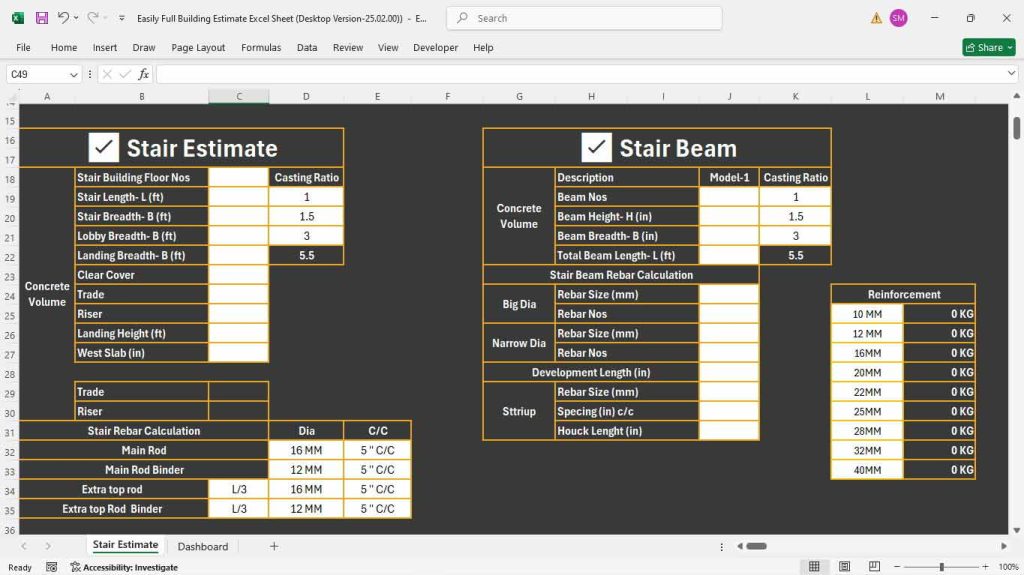This screenshot has height=575, width=1024.
Task: Toggle the Stair Beam checkbox
Action: point(596,148)
